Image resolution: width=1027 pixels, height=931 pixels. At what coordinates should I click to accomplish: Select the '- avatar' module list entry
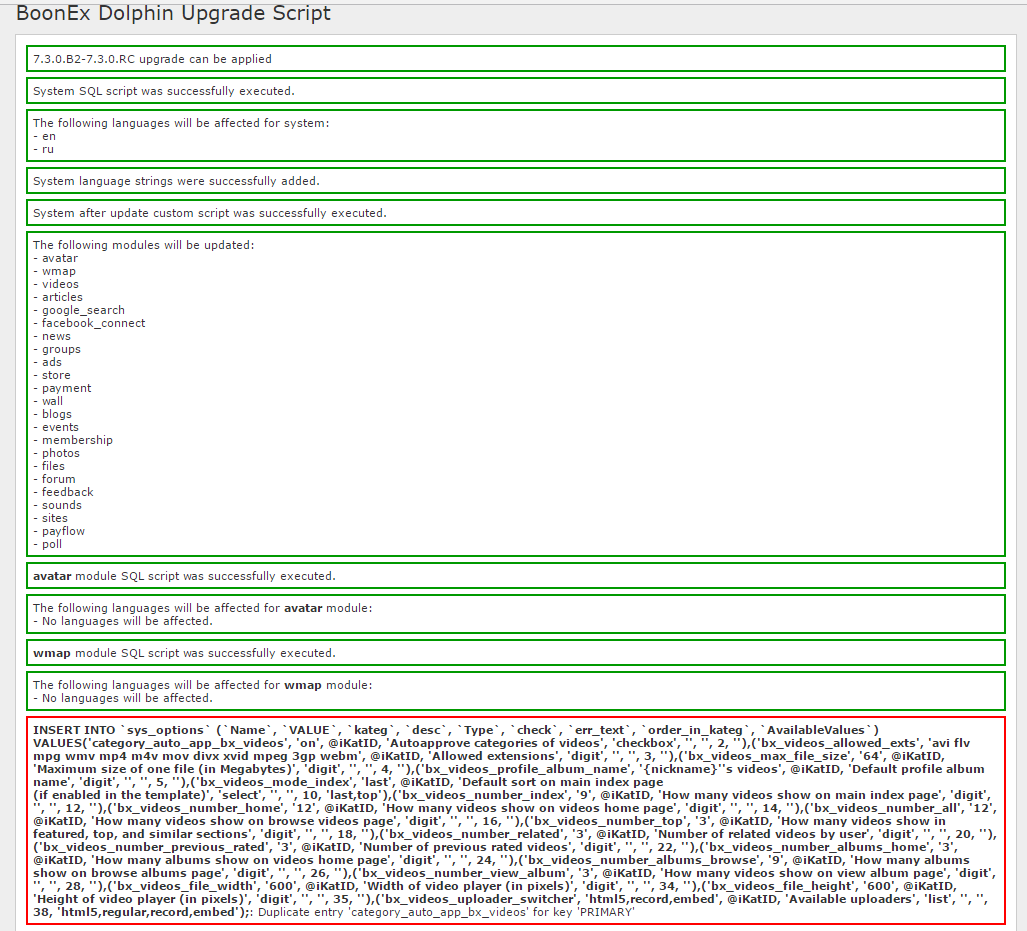point(56,258)
